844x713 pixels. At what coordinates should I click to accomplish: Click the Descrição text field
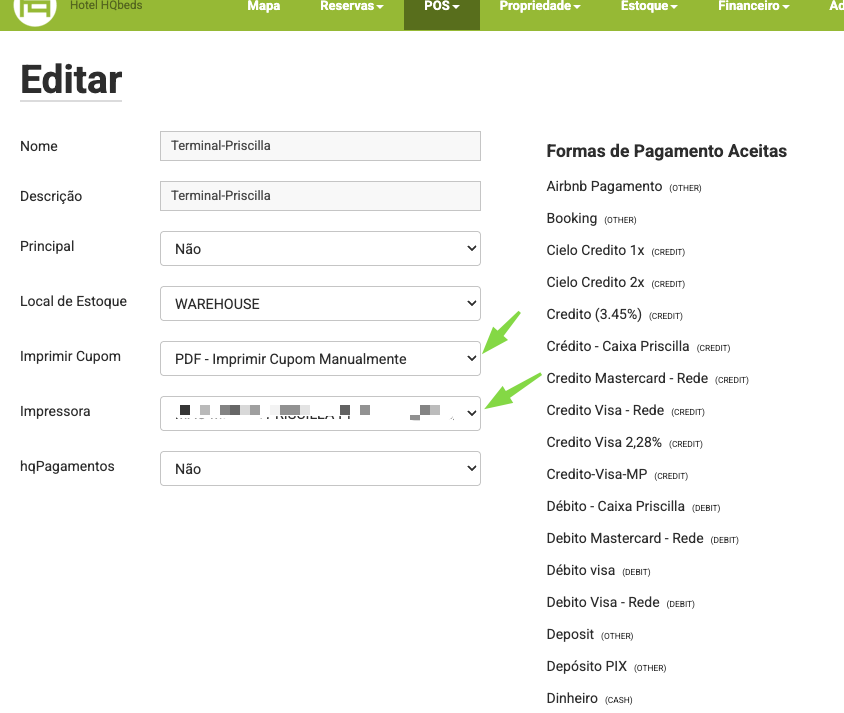320,196
